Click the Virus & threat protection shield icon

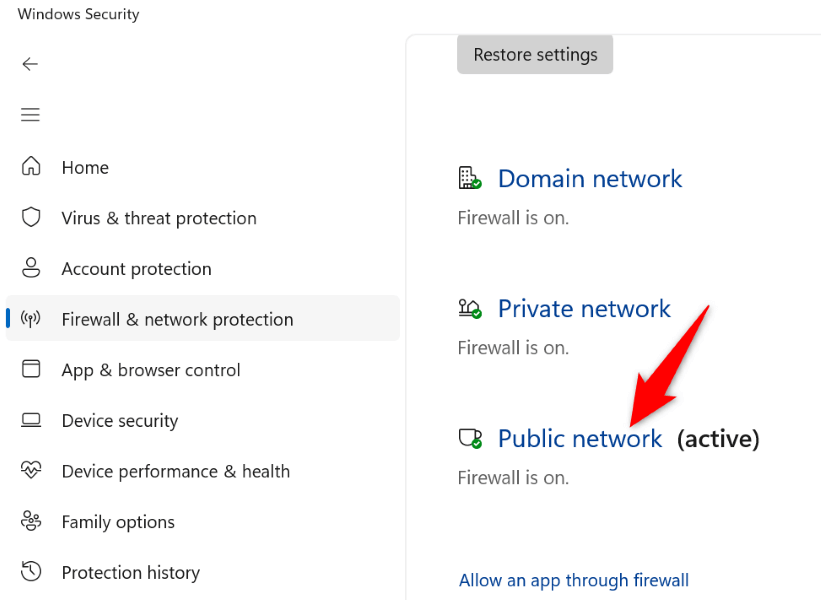tap(30, 217)
